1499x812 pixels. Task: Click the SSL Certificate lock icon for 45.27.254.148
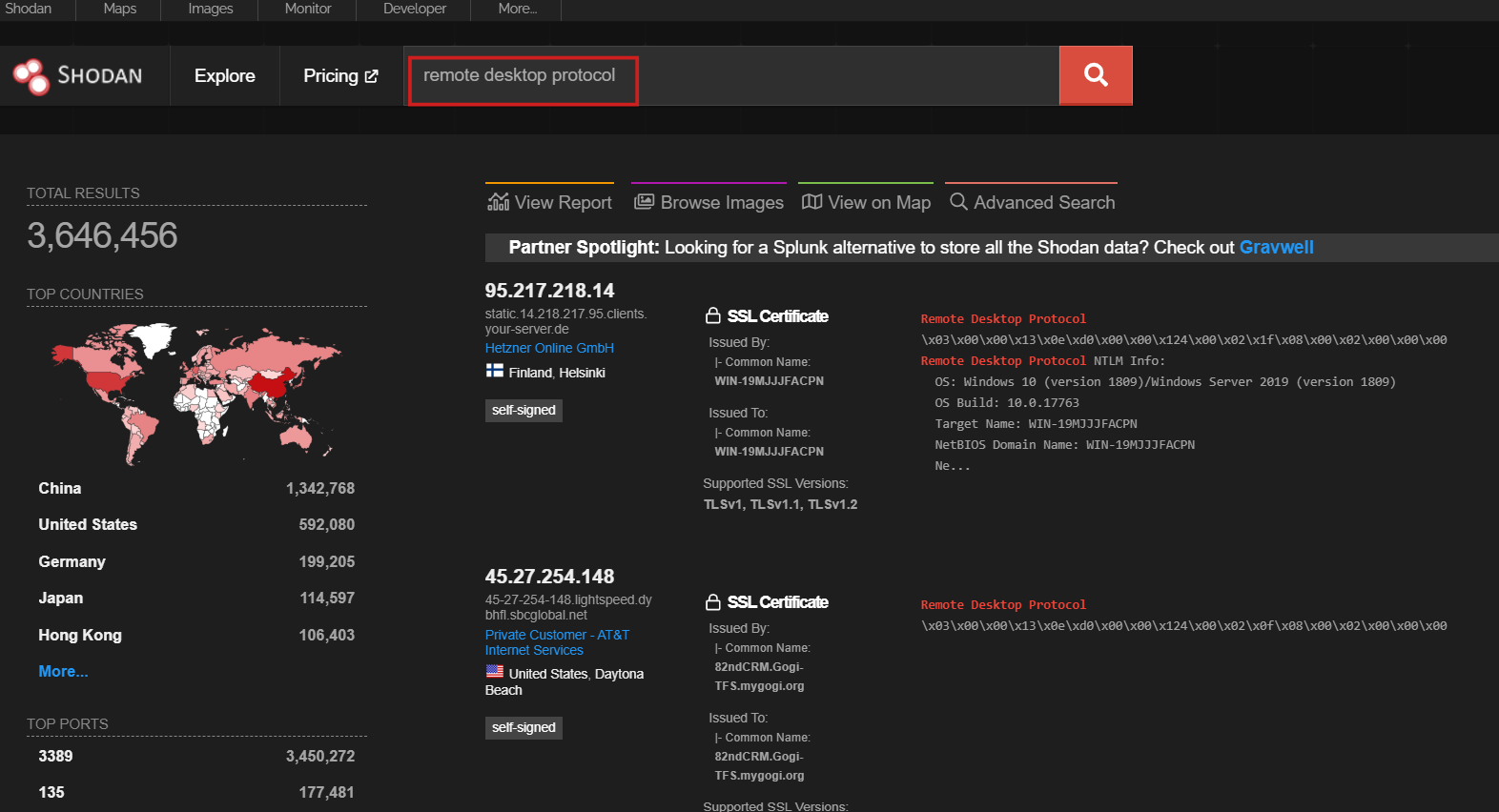712,601
